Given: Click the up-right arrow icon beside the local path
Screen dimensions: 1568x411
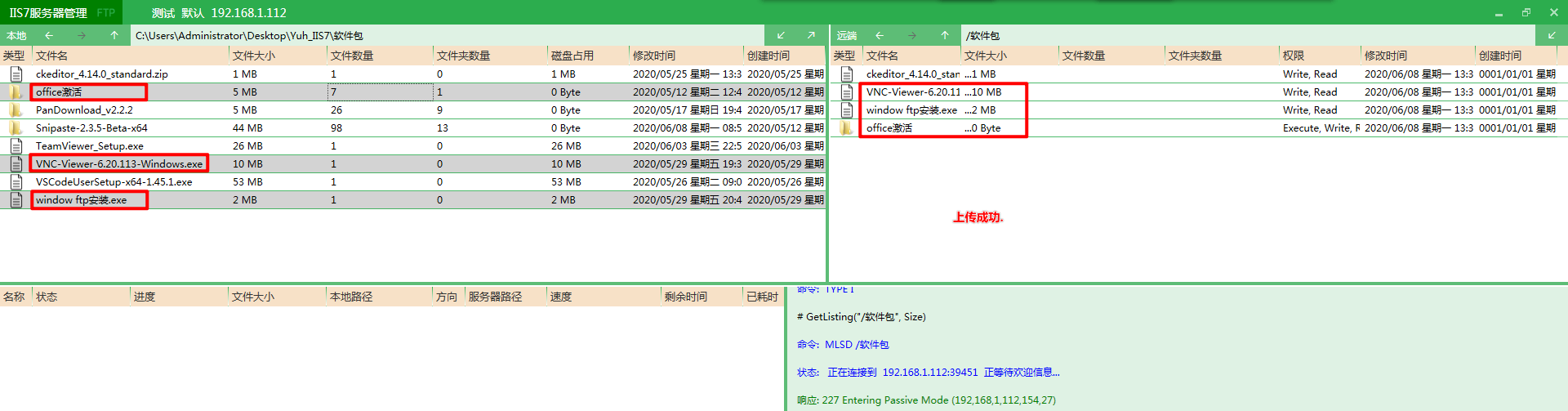Looking at the screenshot, I should [x=811, y=35].
